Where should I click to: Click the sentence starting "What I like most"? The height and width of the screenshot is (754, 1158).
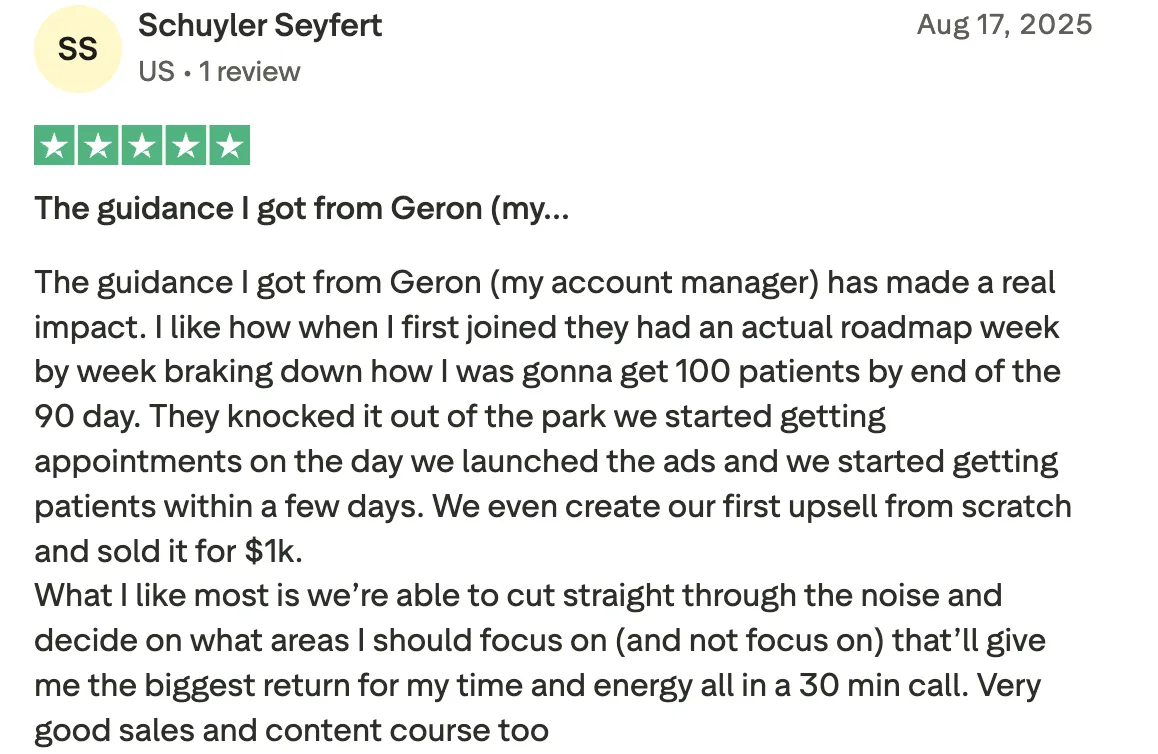(517, 596)
